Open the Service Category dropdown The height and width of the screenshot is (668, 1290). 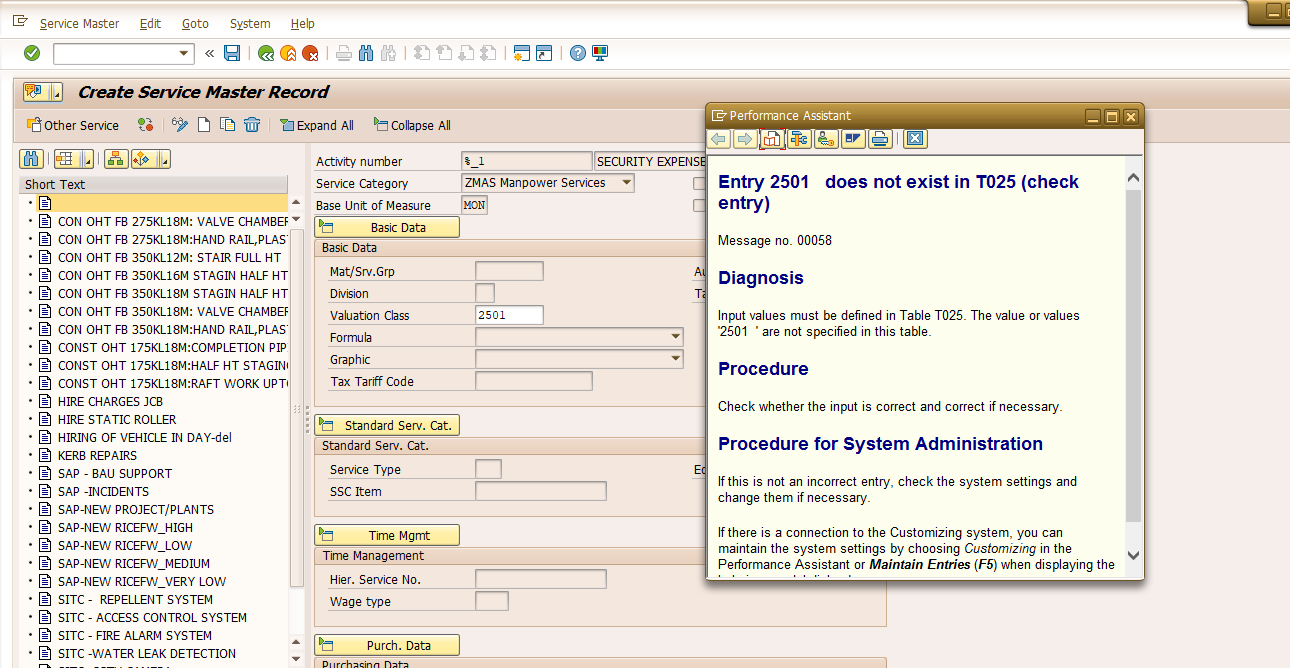[x=626, y=183]
